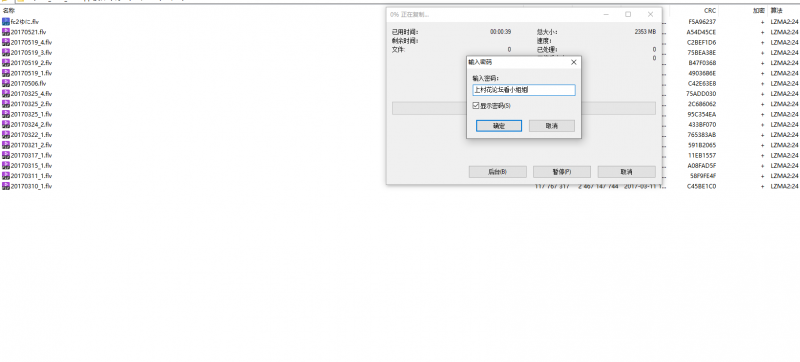Click the video icon beside 20170317_1.flv
800x362 pixels.
6,155
